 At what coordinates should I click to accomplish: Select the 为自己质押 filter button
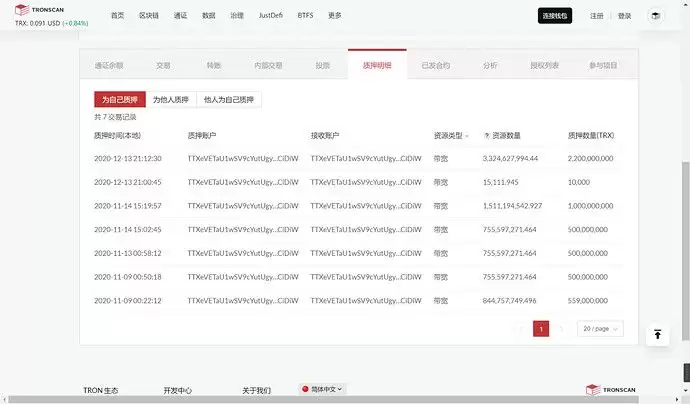coord(120,99)
